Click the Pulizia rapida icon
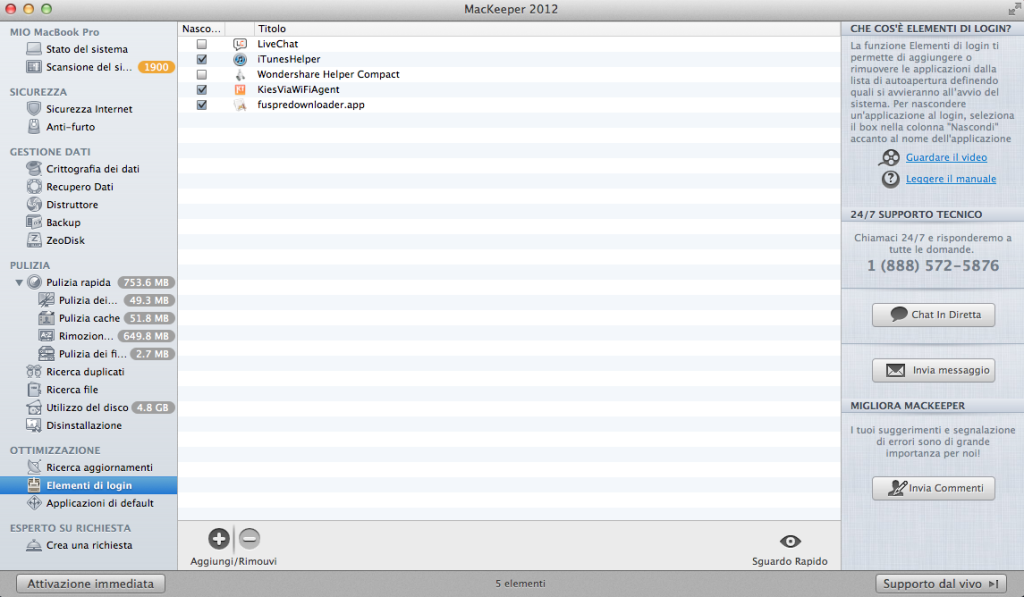 35,282
